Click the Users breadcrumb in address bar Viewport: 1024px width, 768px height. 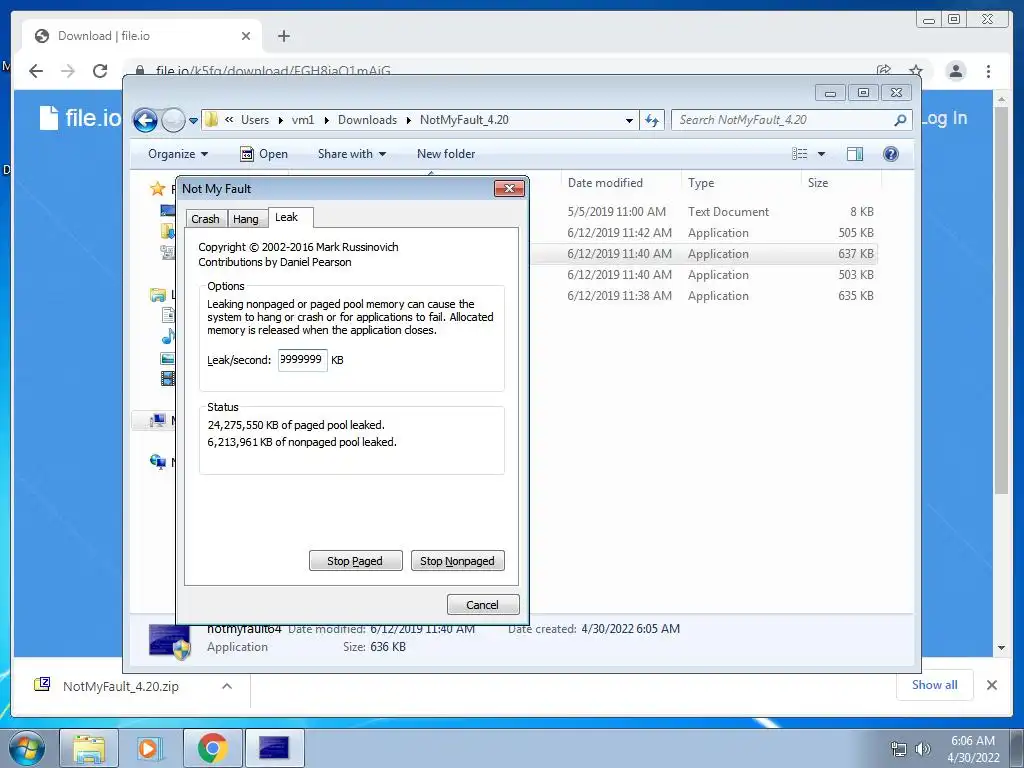click(255, 120)
